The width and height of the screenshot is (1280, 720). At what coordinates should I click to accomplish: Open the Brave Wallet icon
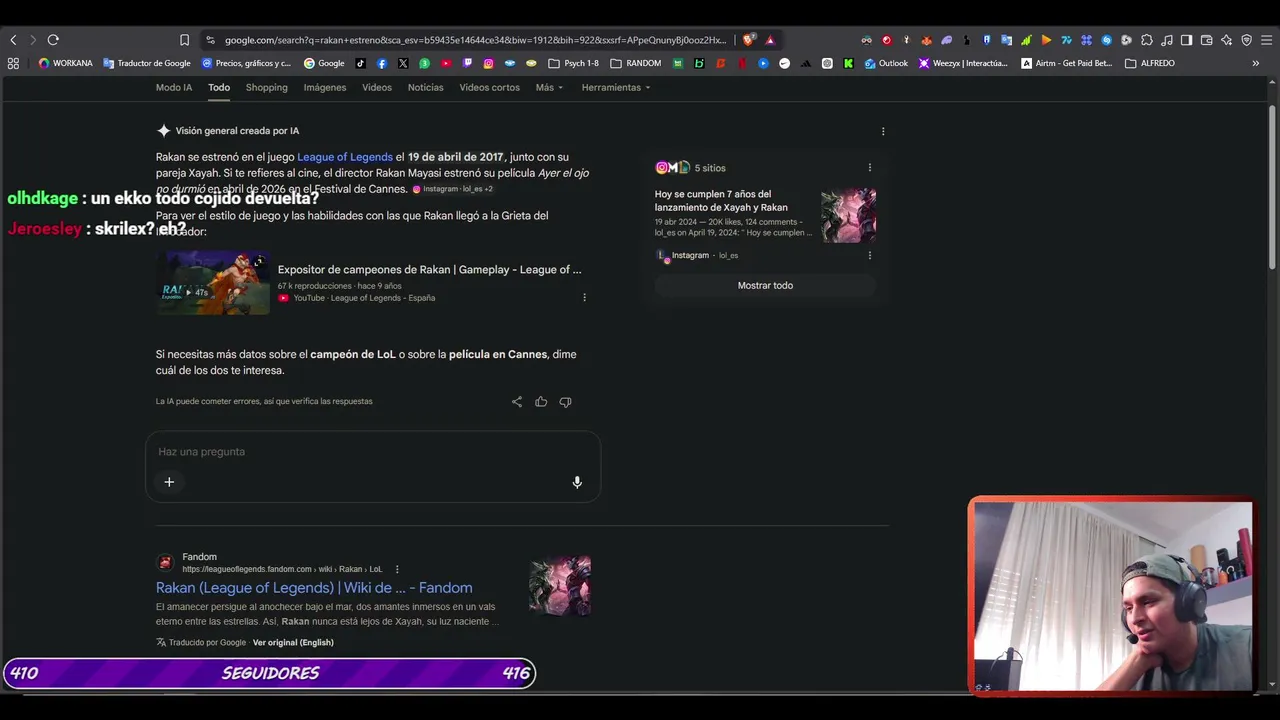(1206, 40)
